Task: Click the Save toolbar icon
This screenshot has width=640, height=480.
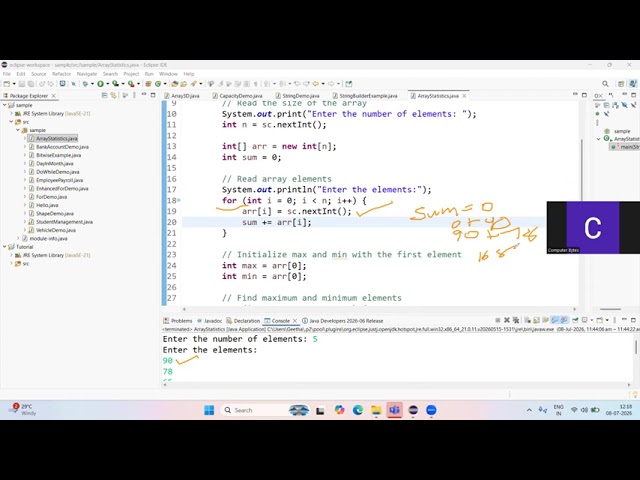Action: point(22,84)
